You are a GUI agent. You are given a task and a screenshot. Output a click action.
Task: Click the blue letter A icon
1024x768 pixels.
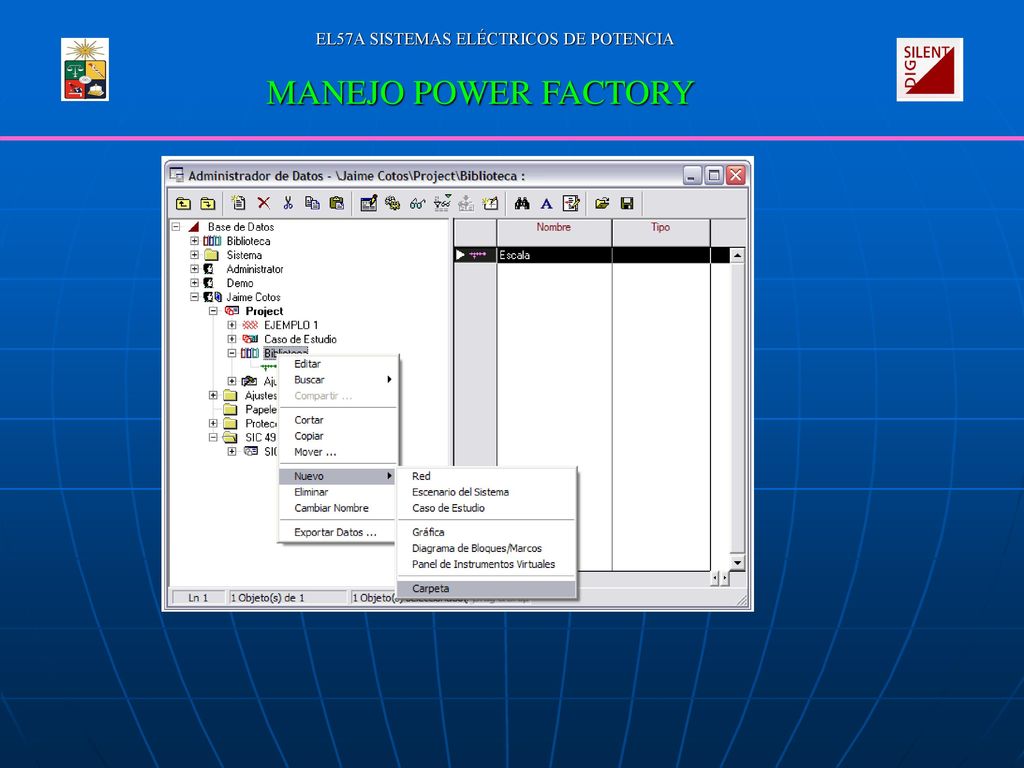click(x=546, y=204)
